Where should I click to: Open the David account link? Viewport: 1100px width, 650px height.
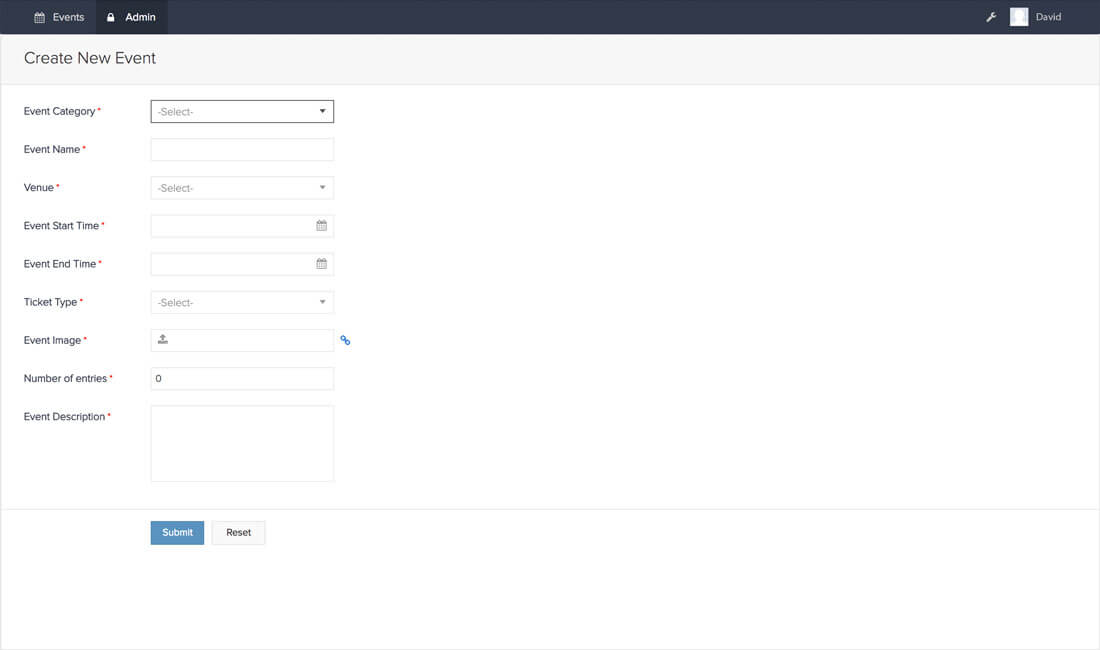1047,16
